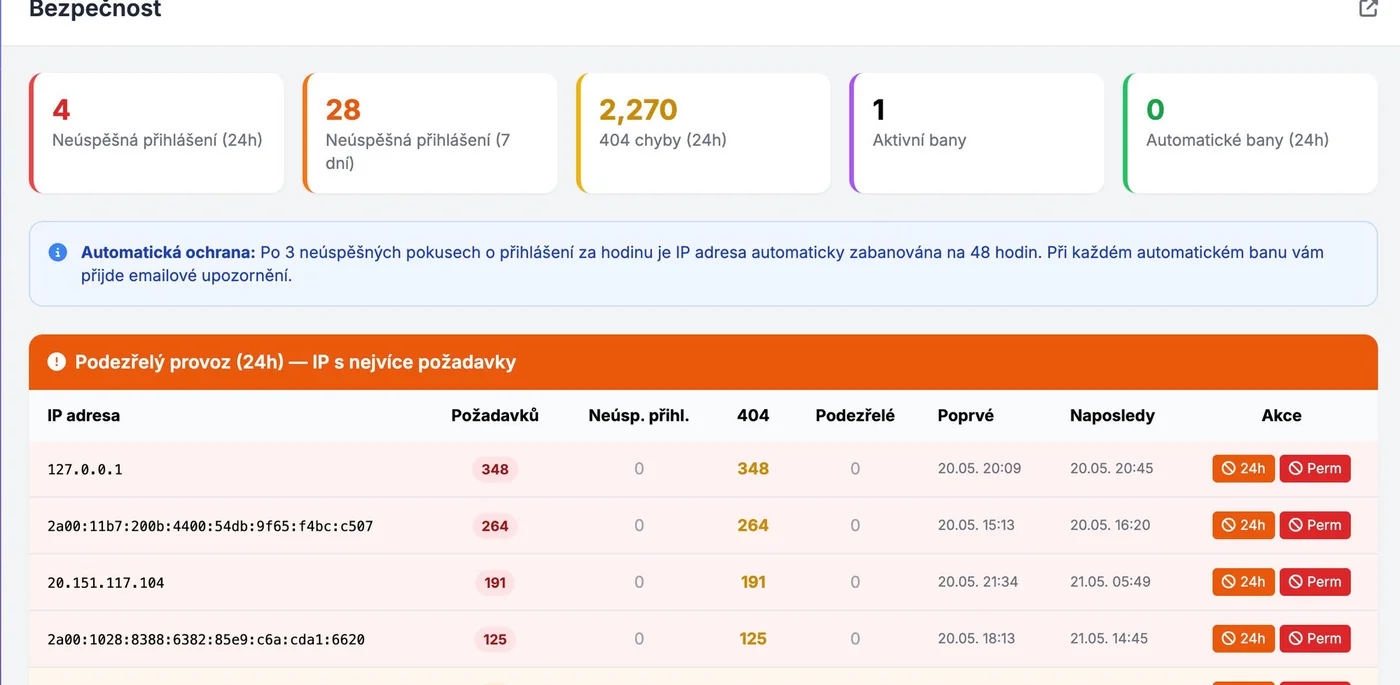Open the 404 chyby (24h) card
The image size is (1400, 685).
pyautogui.click(x=703, y=133)
